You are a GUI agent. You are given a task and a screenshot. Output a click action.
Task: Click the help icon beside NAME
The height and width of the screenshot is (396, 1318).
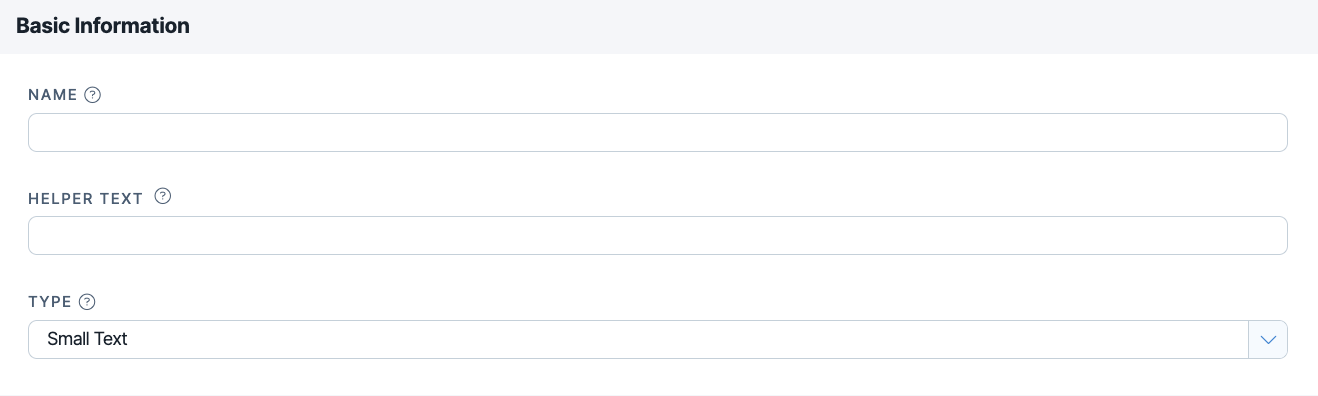point(93,95)
